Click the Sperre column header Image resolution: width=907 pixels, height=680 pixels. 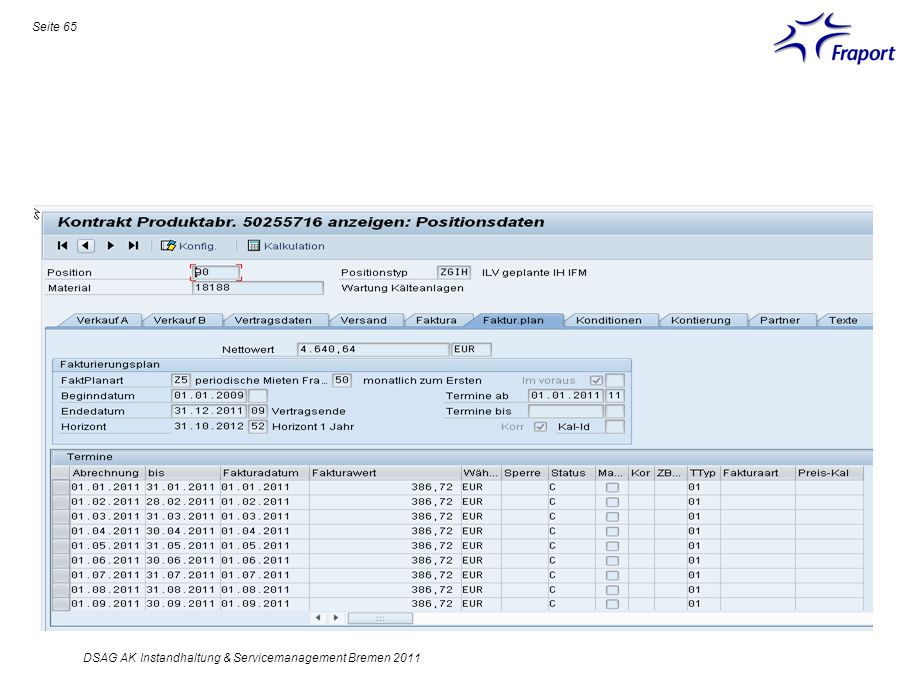(524, 473)
